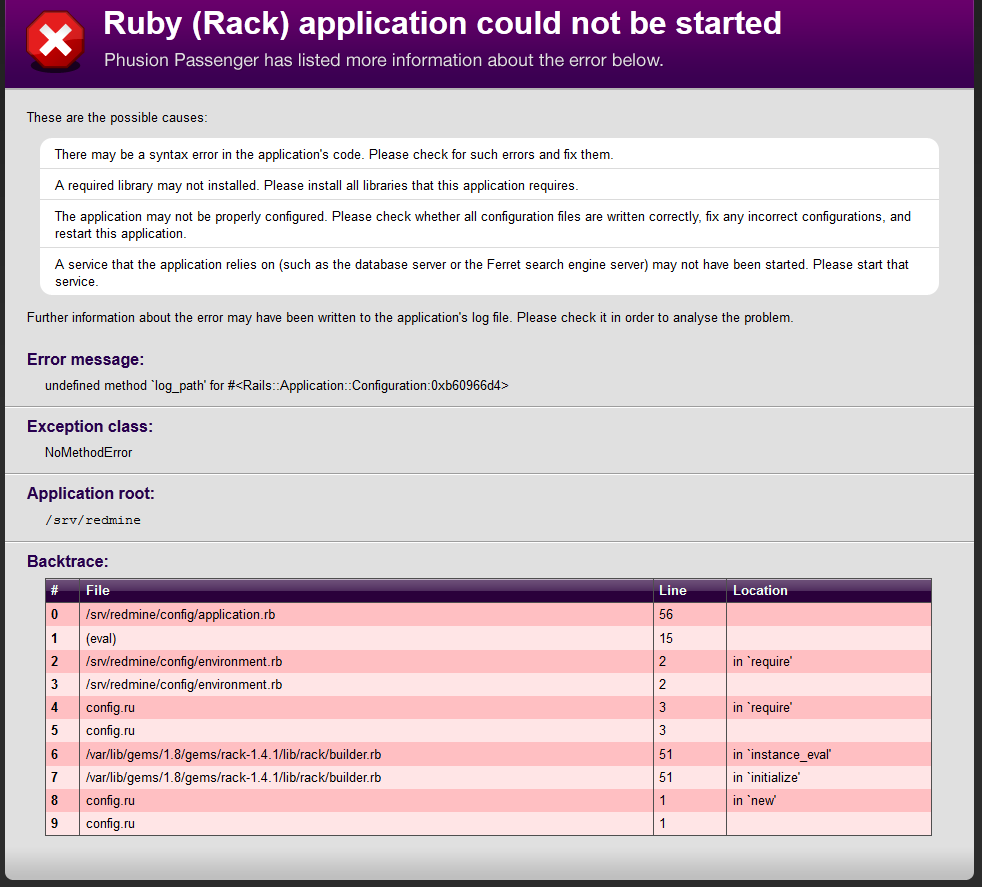Select the undefined method log_path error text

277,386
